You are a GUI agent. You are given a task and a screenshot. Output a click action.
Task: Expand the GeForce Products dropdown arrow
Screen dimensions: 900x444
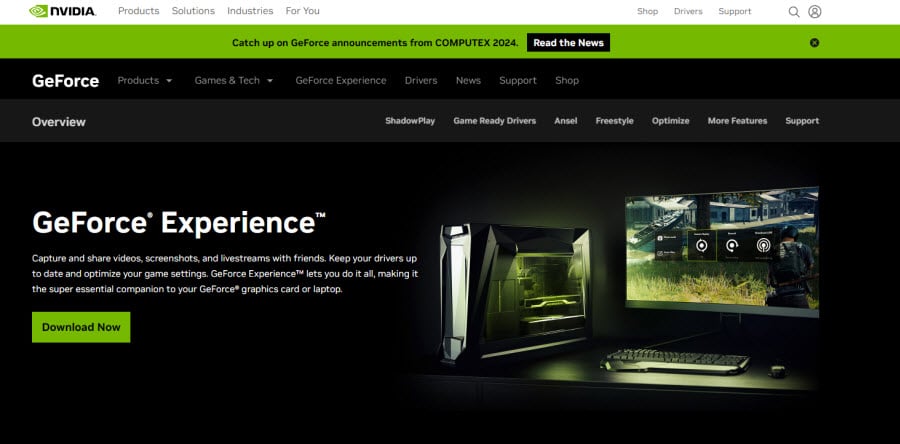[x=169, y=81]
